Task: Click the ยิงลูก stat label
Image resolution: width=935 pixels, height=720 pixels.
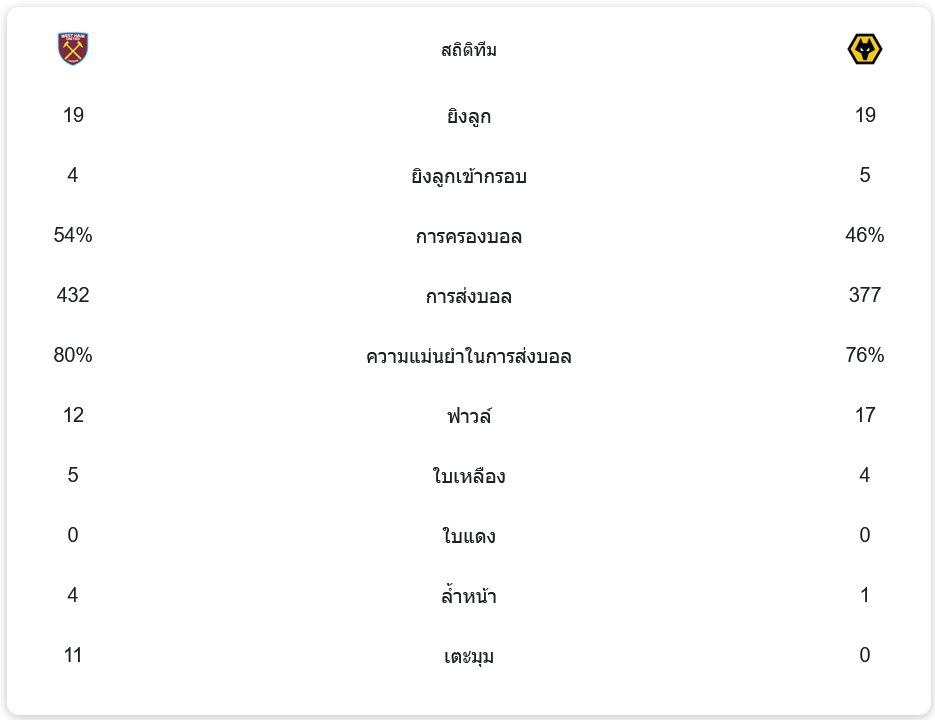Action: (468, 117)
